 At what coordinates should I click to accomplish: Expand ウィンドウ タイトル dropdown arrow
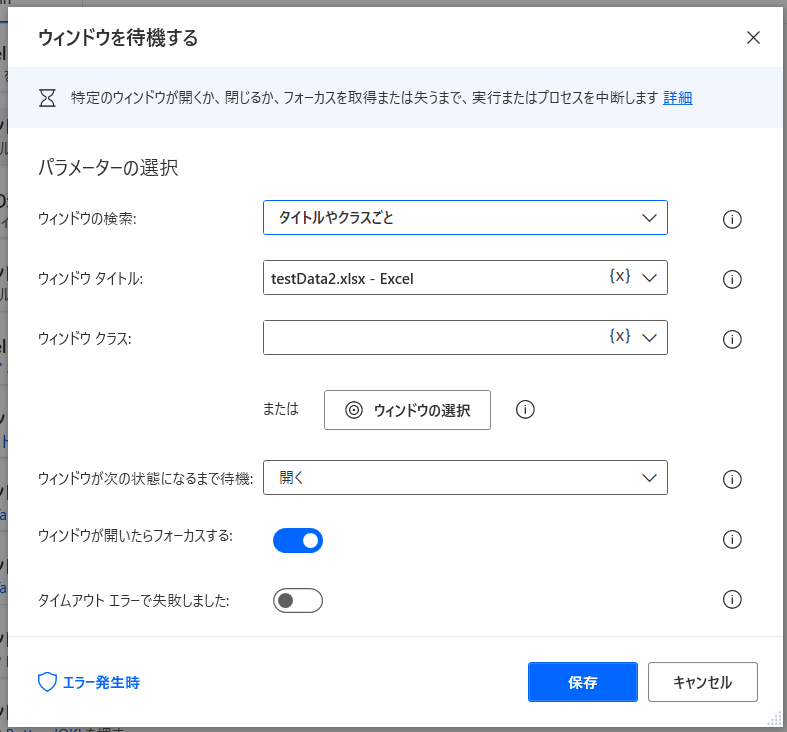(x=649, y=278)
